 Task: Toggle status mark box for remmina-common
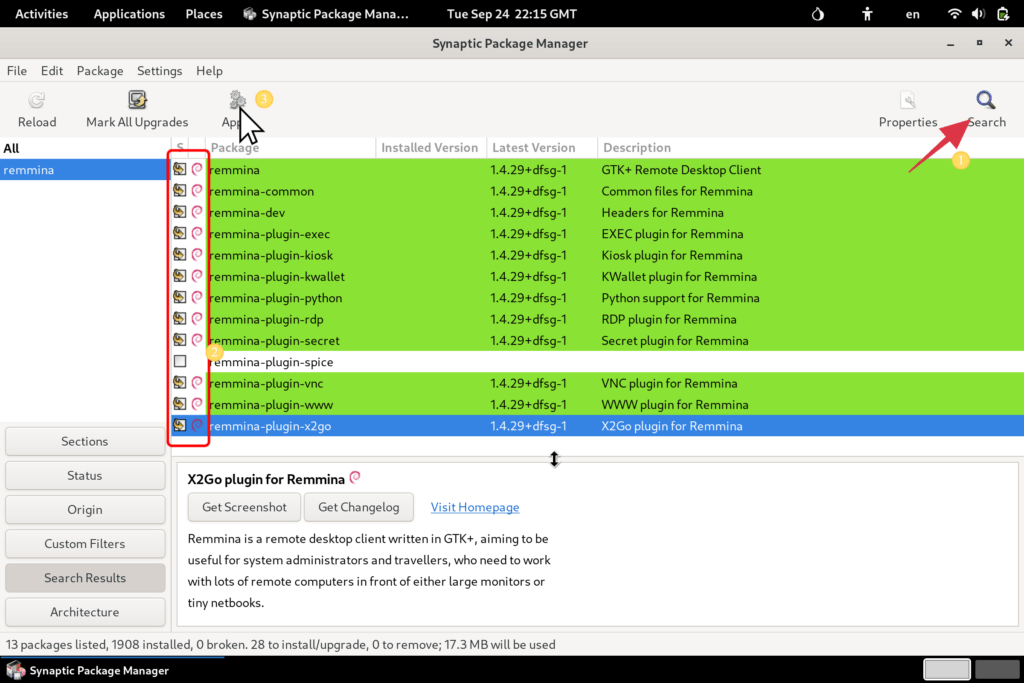tap(180, 191)
